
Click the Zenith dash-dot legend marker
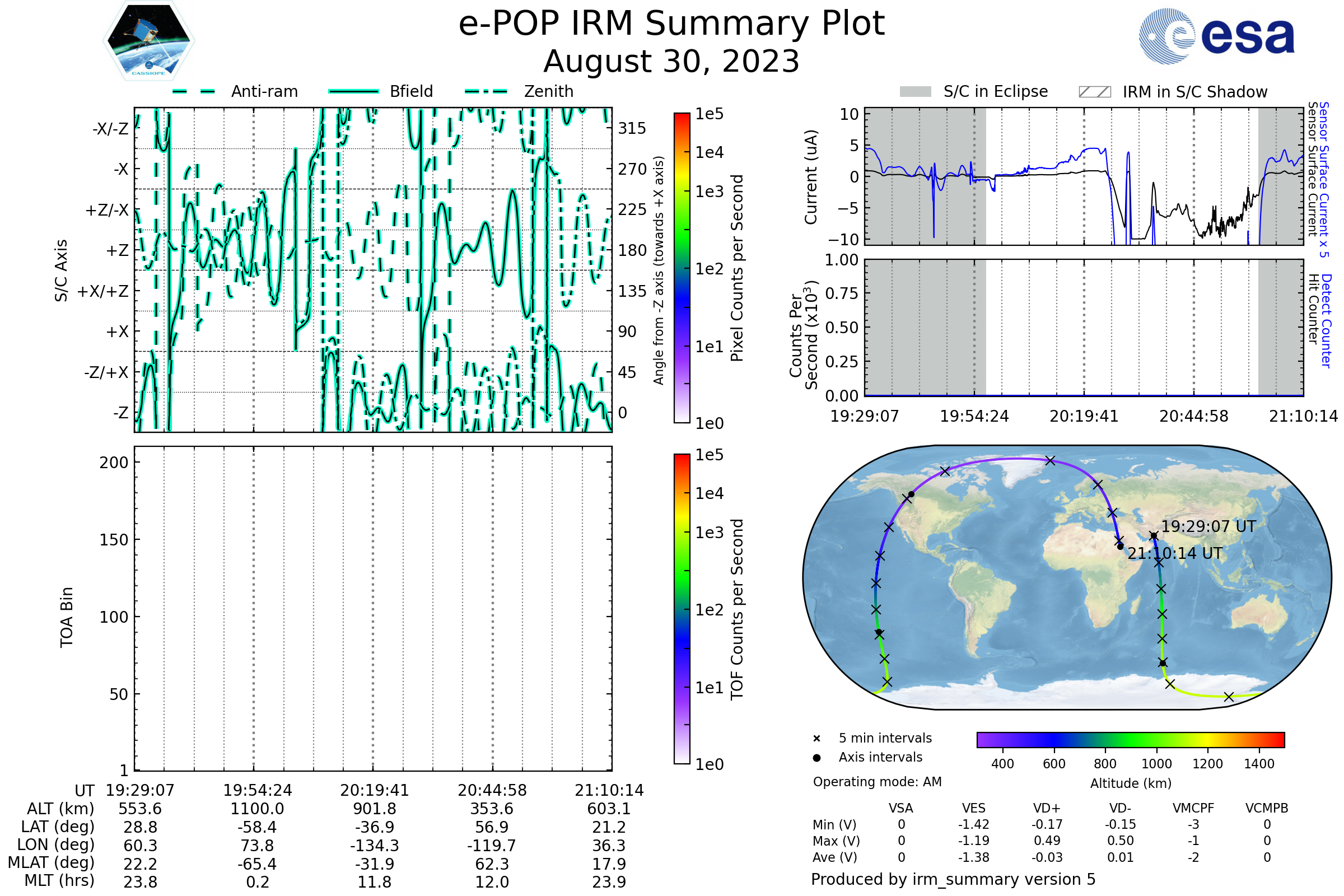[x=486, y=91]
